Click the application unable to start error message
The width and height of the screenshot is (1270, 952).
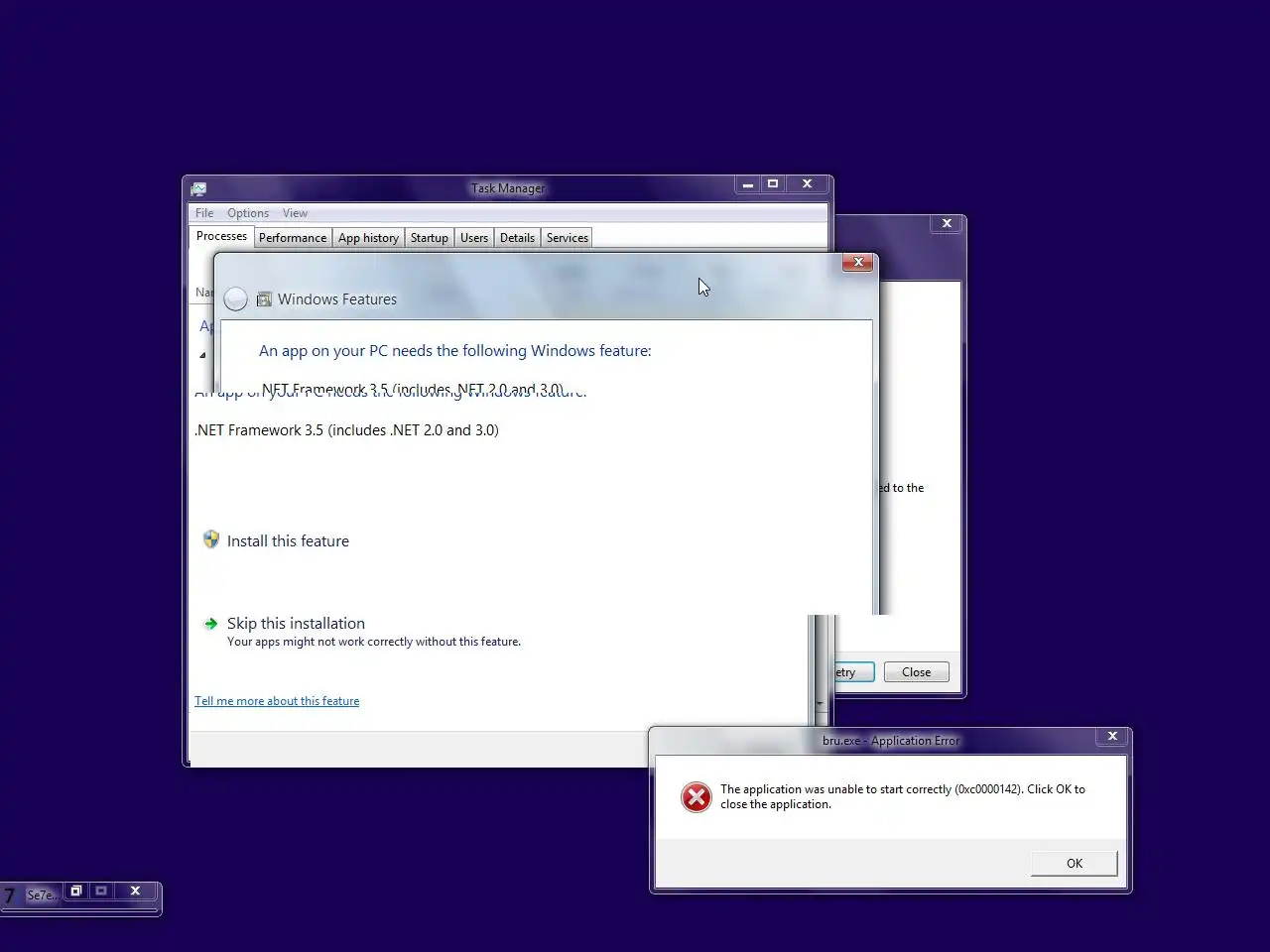tap(903, 796)
